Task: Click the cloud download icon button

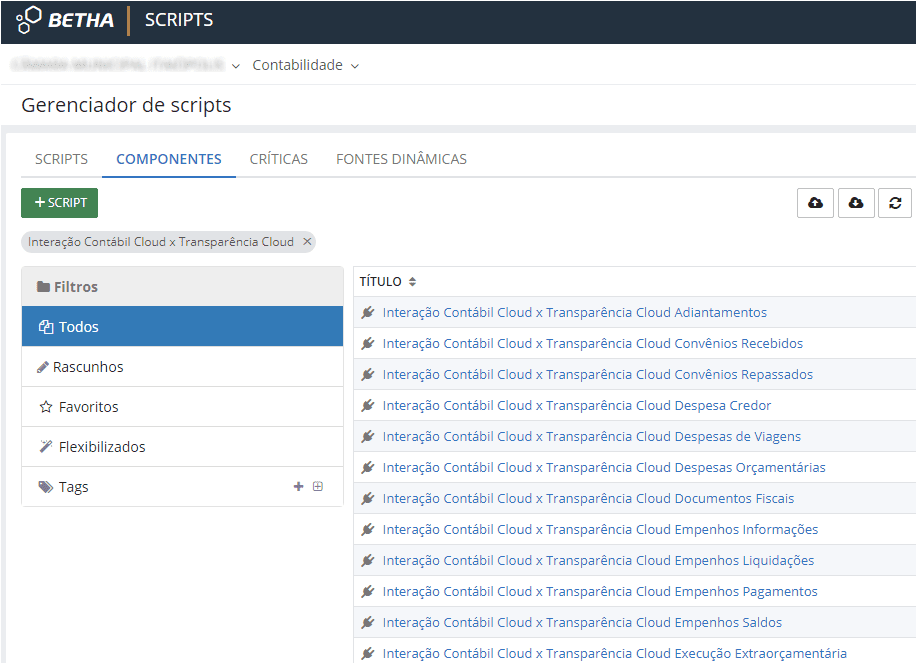Action: click(x=856, y=203)
